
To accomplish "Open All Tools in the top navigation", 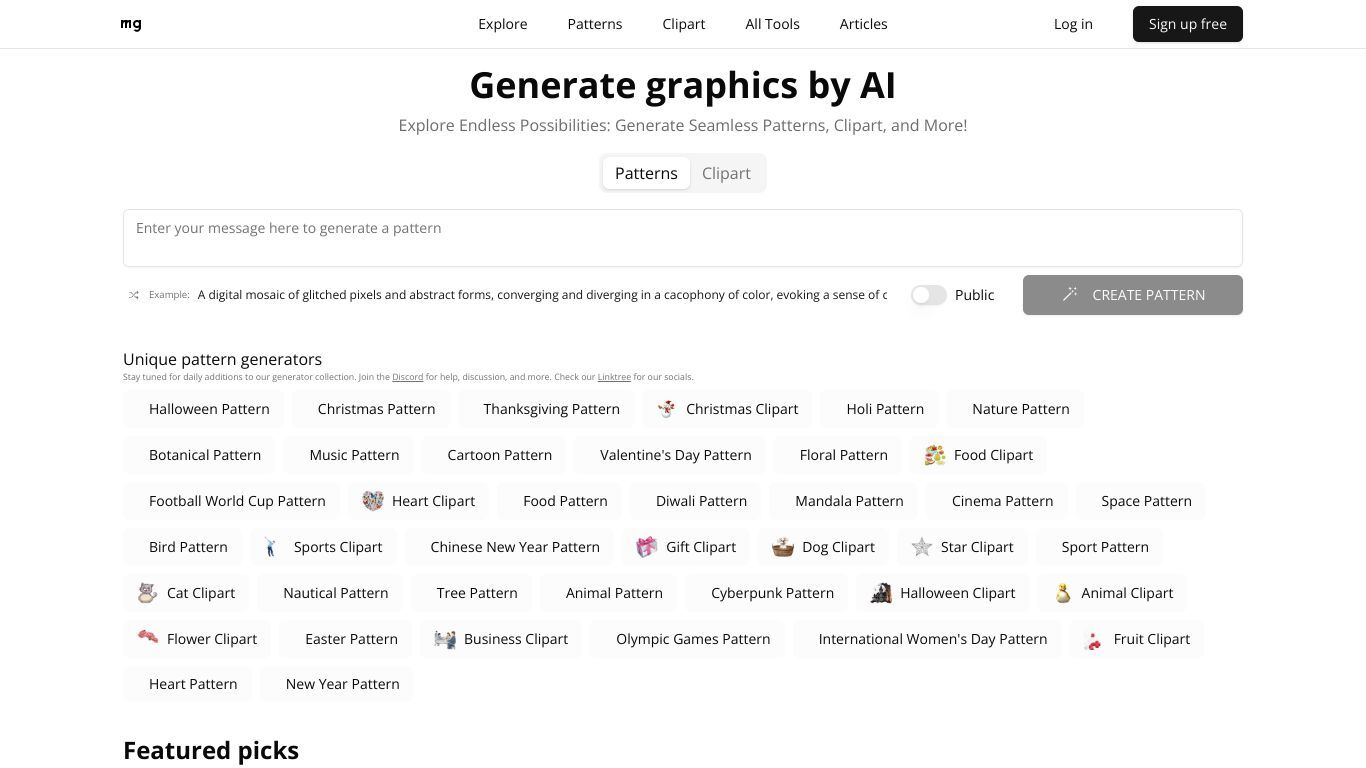I will (772, 24).
